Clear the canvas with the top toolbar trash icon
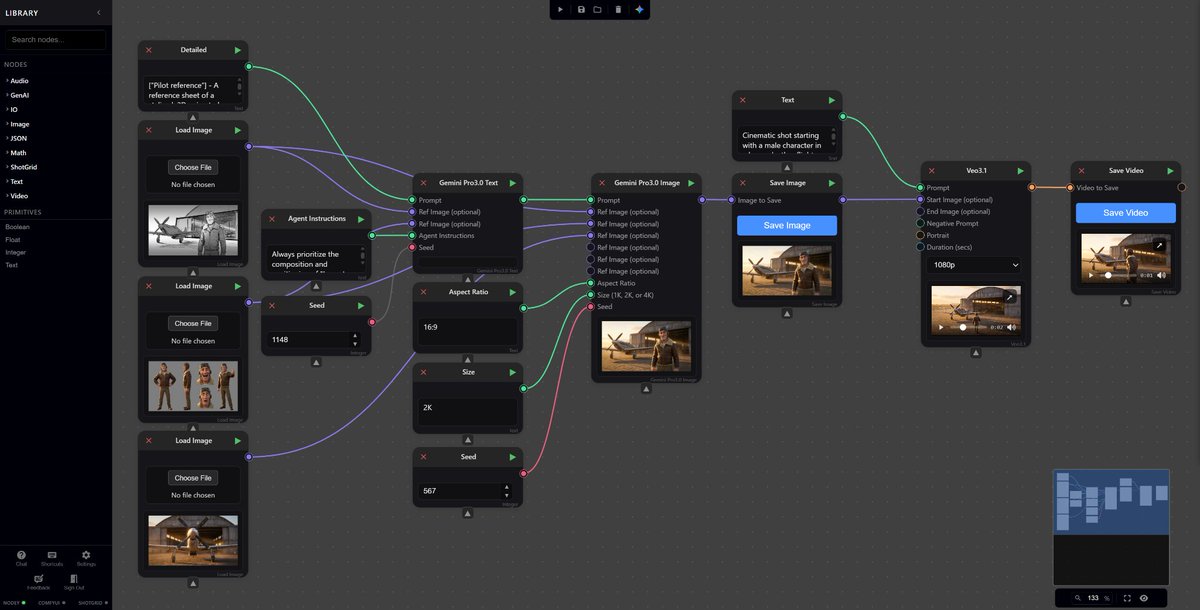Image resolution: width=1200 pixels, height=610 pixels. coord(618,9)
